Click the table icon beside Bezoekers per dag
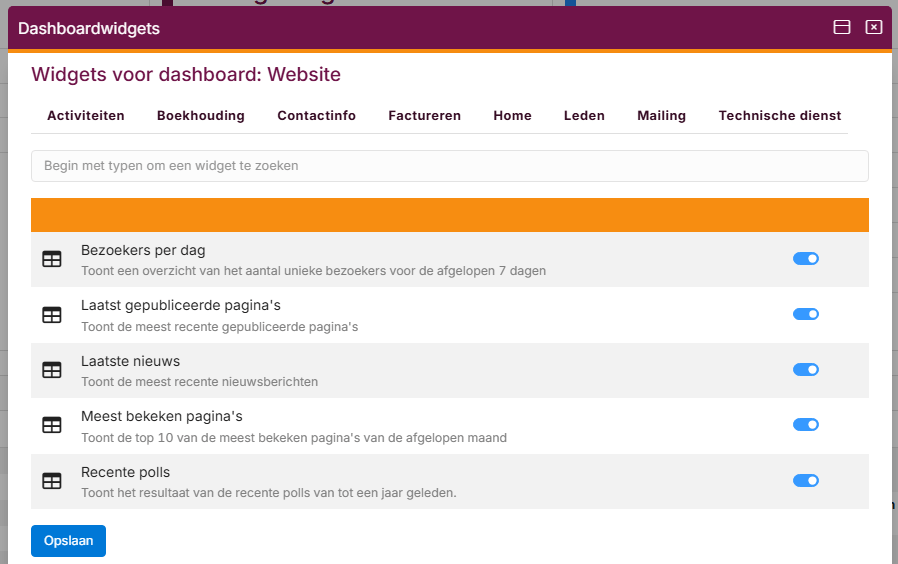The image size is (898, 564). [52, 259]
